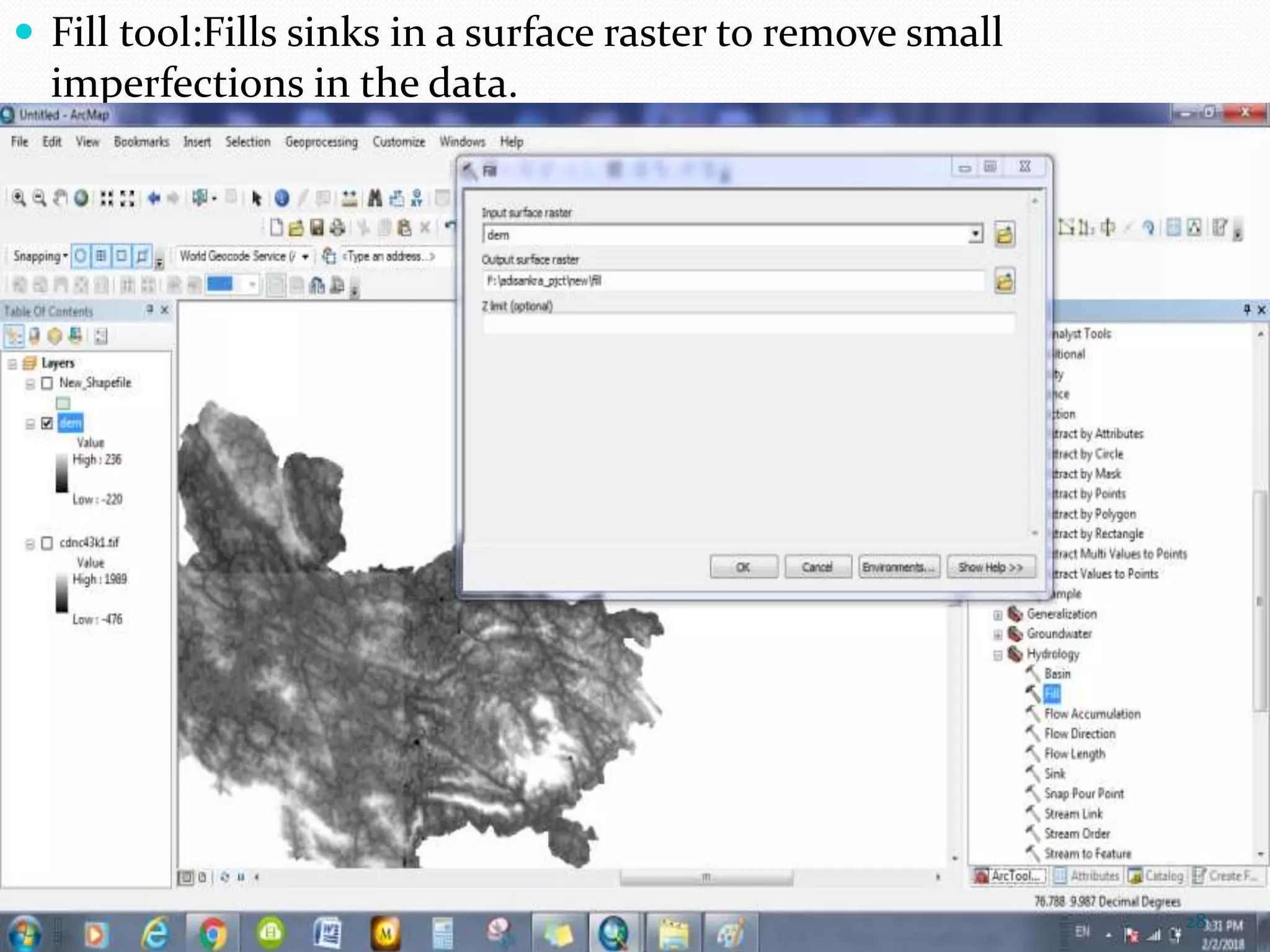
Task: Collapse the Layers group
Action: (x=12, y=363)
